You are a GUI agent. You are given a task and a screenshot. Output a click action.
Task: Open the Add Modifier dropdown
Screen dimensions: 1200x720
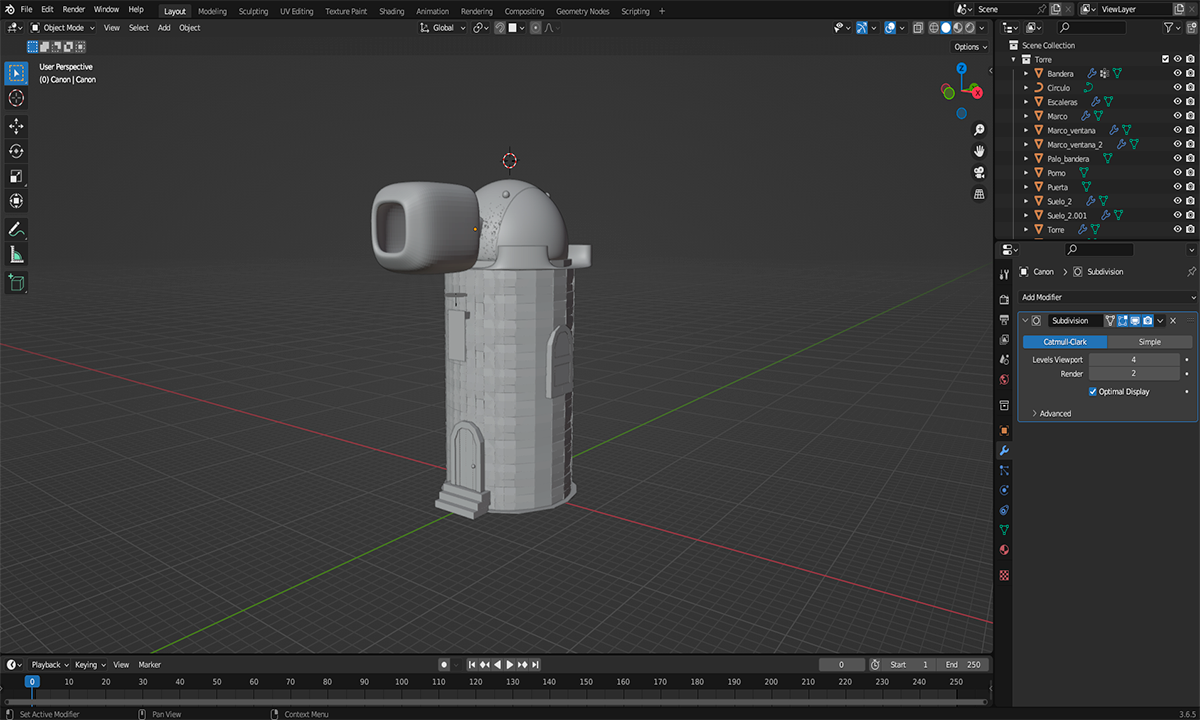1107,297
